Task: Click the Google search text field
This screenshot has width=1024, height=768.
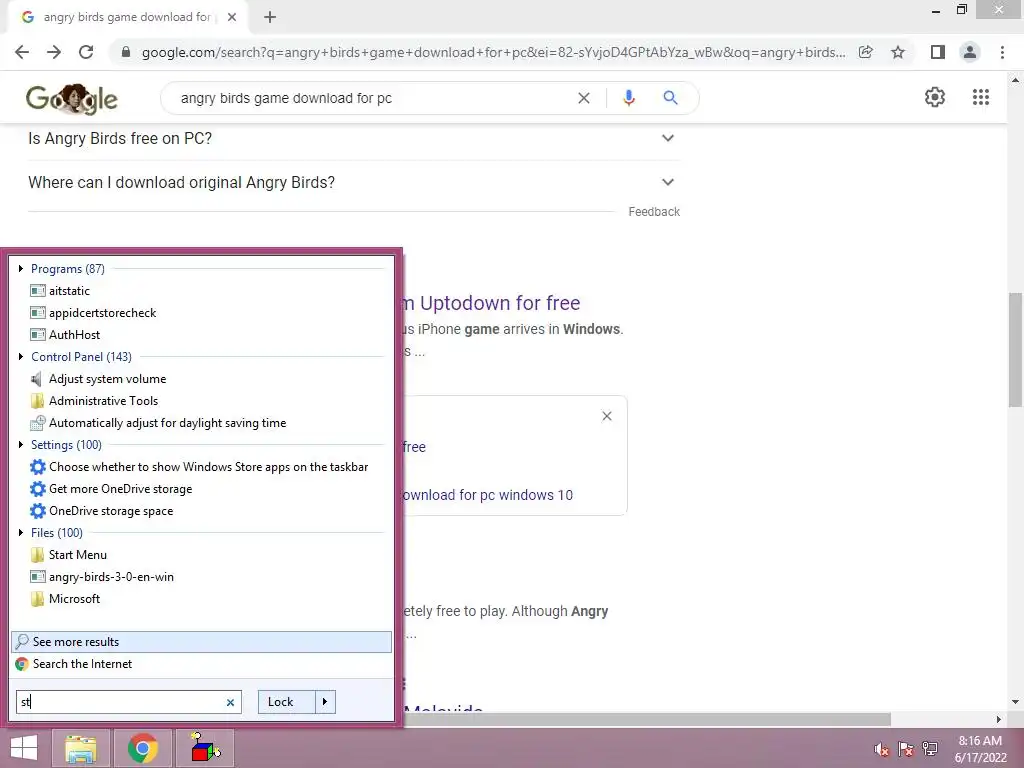Action: tap(372, 98)
